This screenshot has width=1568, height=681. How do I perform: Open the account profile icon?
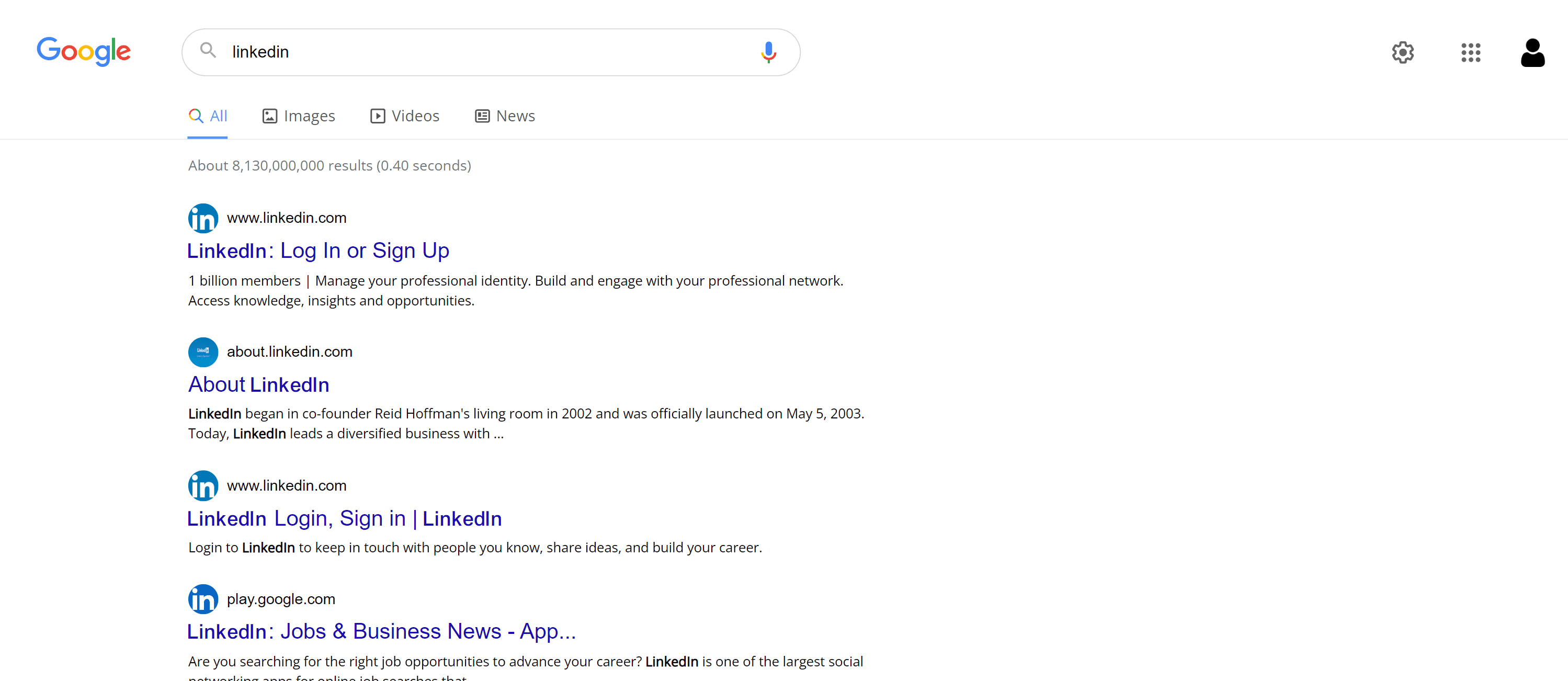click(x=1532, y=52)
